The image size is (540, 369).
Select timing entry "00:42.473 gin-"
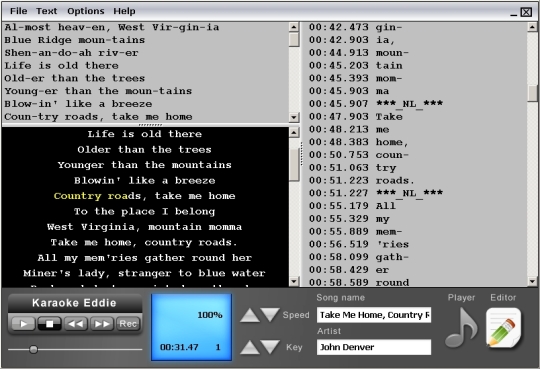[x=355, y=27]
